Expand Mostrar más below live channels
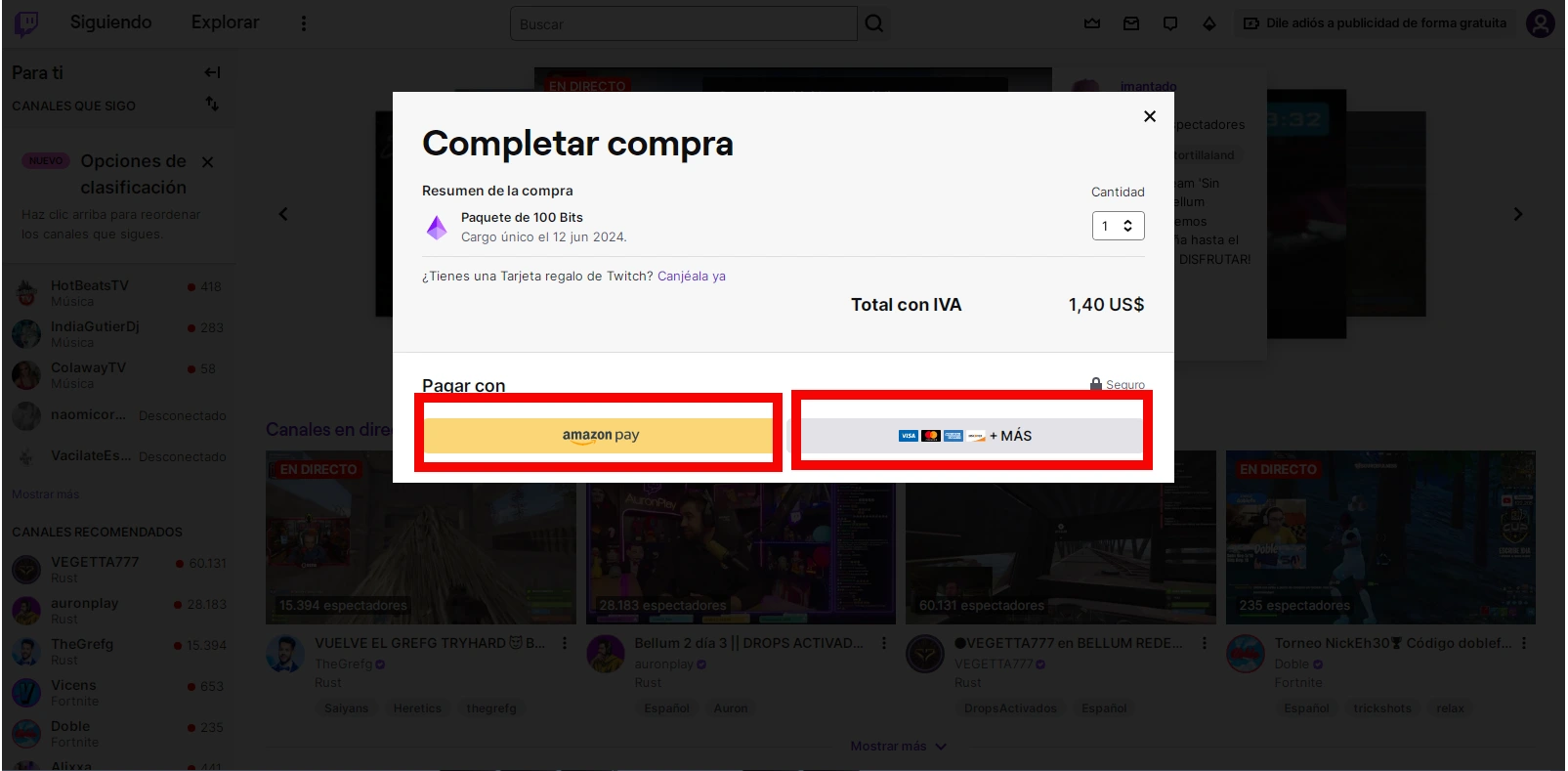The width and height of the screenshot is (1568, 771). point(898,746)
